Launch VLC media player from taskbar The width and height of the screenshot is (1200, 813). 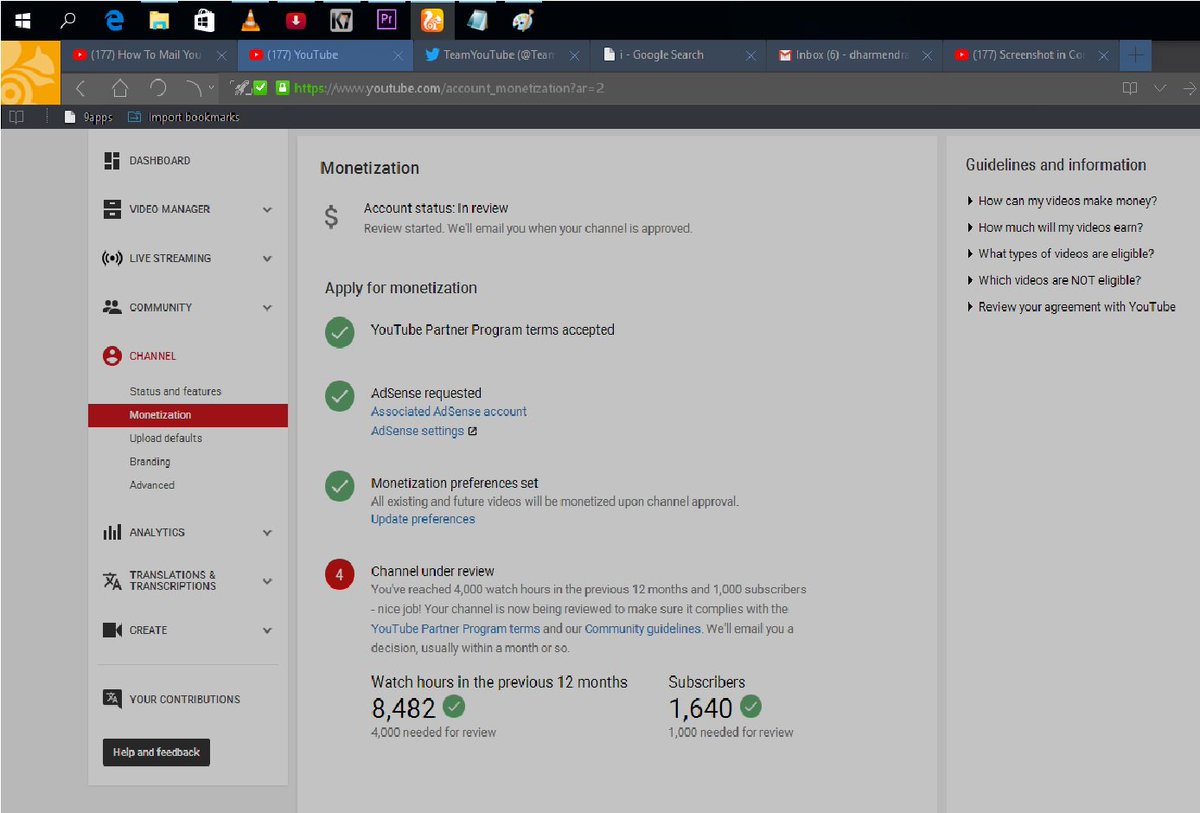(250, 19)
